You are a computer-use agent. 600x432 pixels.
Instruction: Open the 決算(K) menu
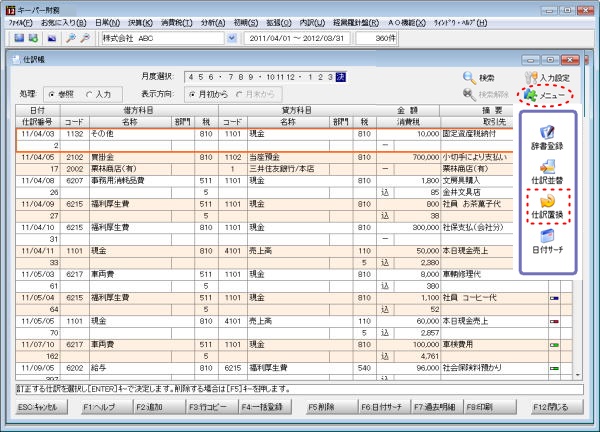click(x=140, y=23)
